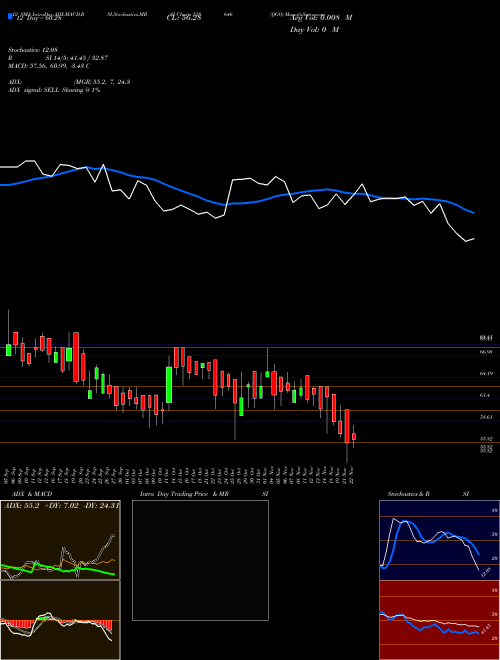Click the end of the white price line
This screenshot has width=500, height=660.
pos(474,239)
